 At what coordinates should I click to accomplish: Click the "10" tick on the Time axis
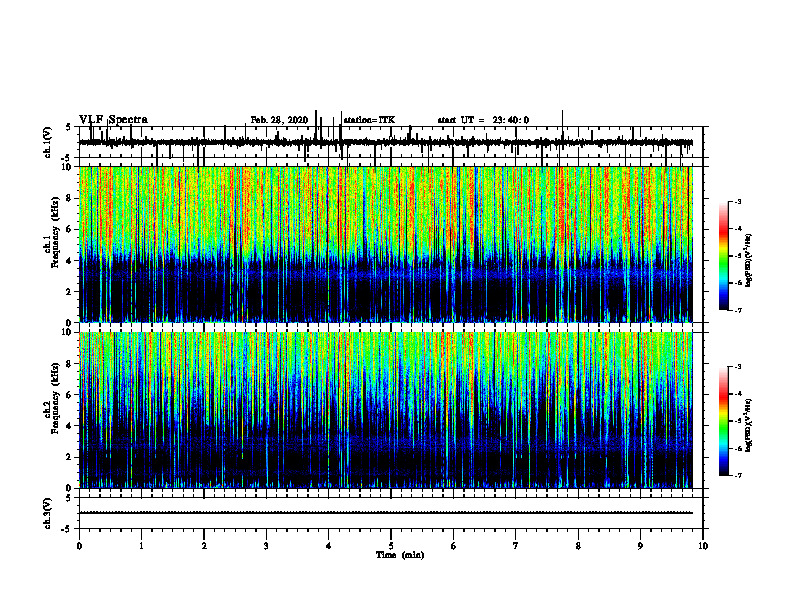click(x=703, y=546)
